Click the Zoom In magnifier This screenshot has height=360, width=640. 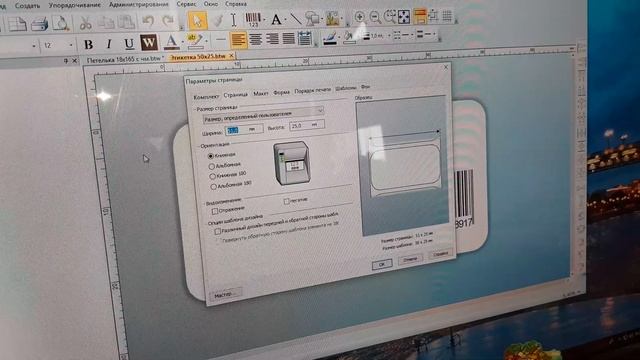click(x=360, y=17)
